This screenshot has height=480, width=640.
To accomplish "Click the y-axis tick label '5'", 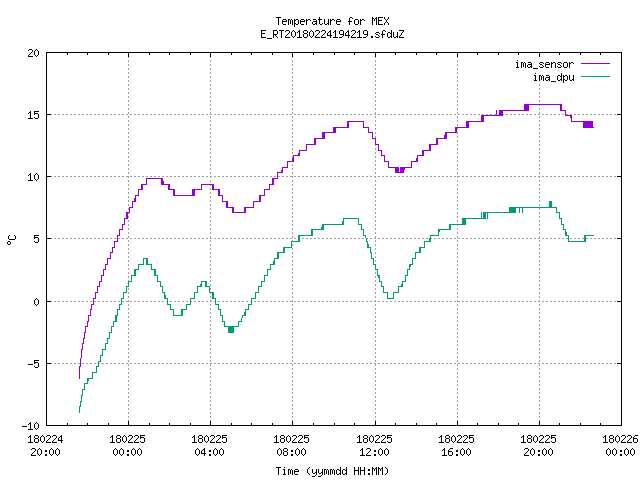I will coord(36,239).
